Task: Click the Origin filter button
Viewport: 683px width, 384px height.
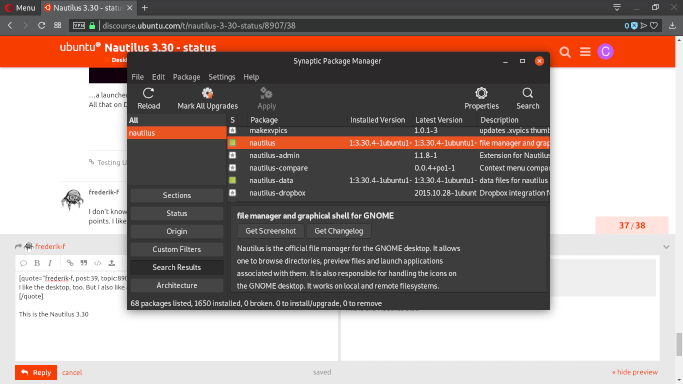Action: (177, 232)
